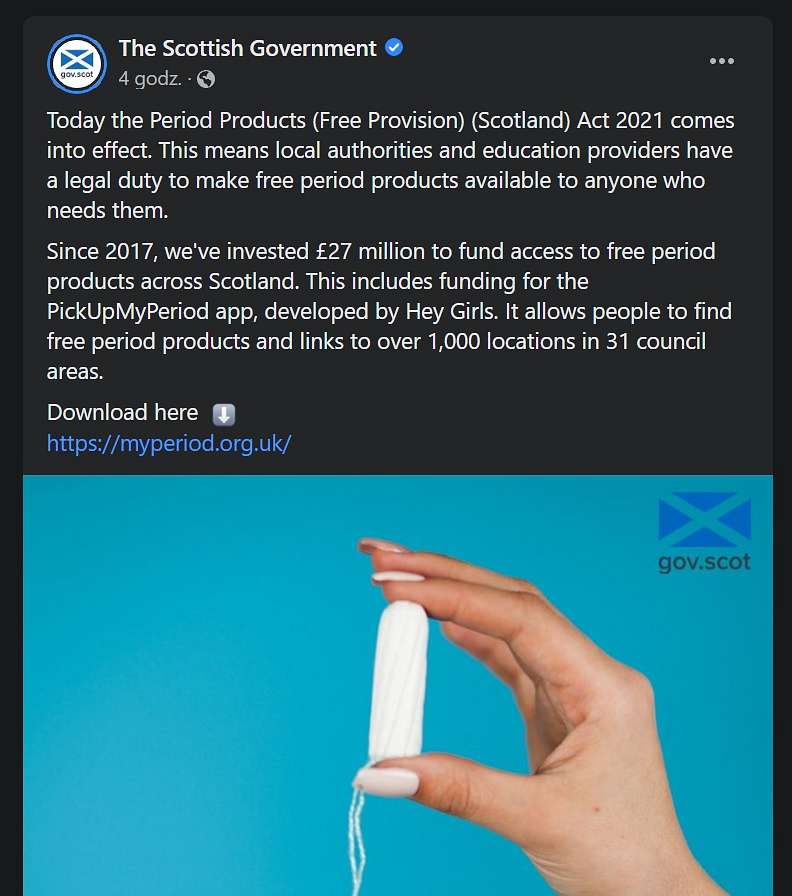Click the Download here text
The height and width of the screenshot is (896, 792).
[x=122, y=413]
